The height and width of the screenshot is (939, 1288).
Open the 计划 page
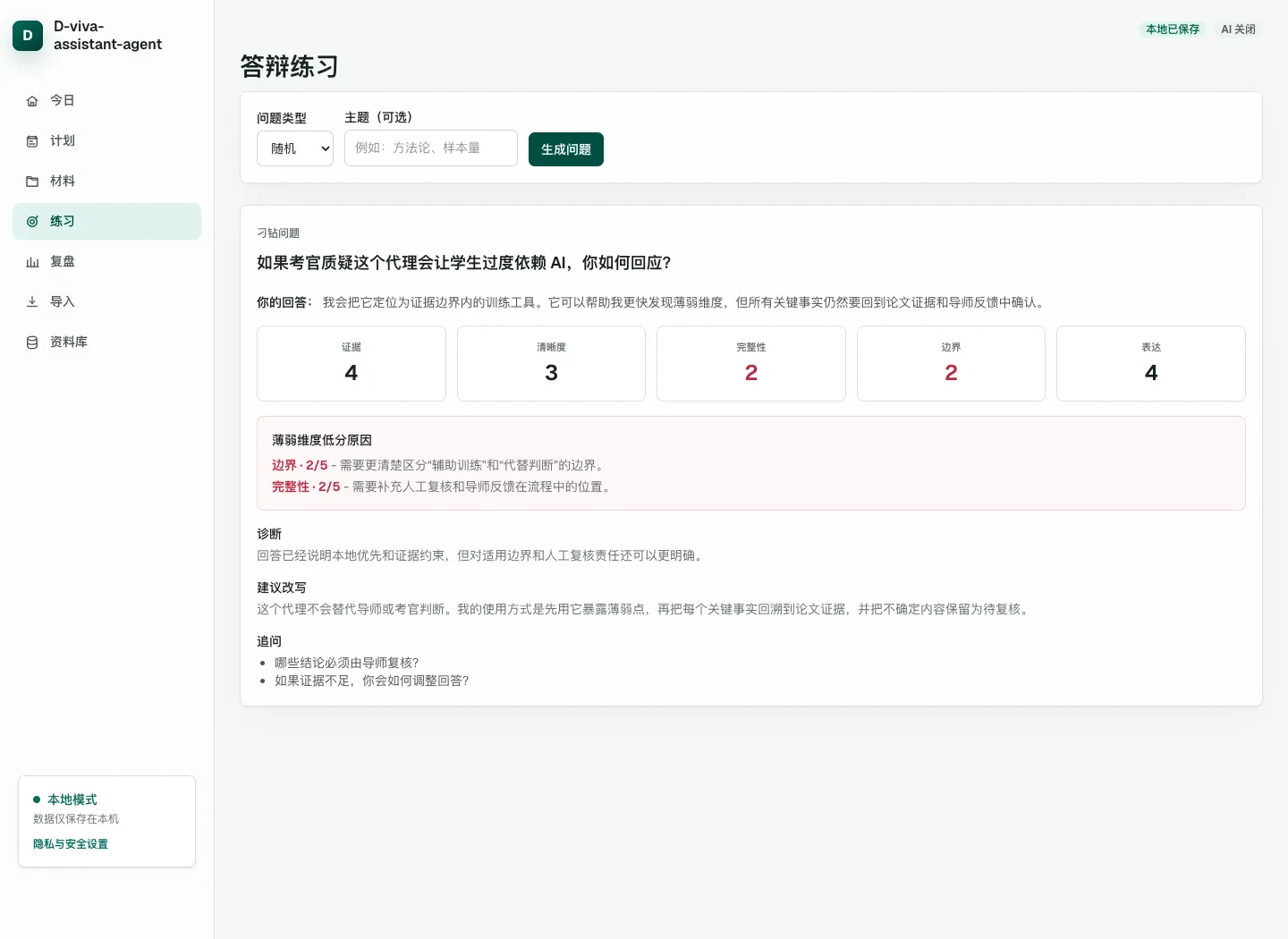pos(106,141)
